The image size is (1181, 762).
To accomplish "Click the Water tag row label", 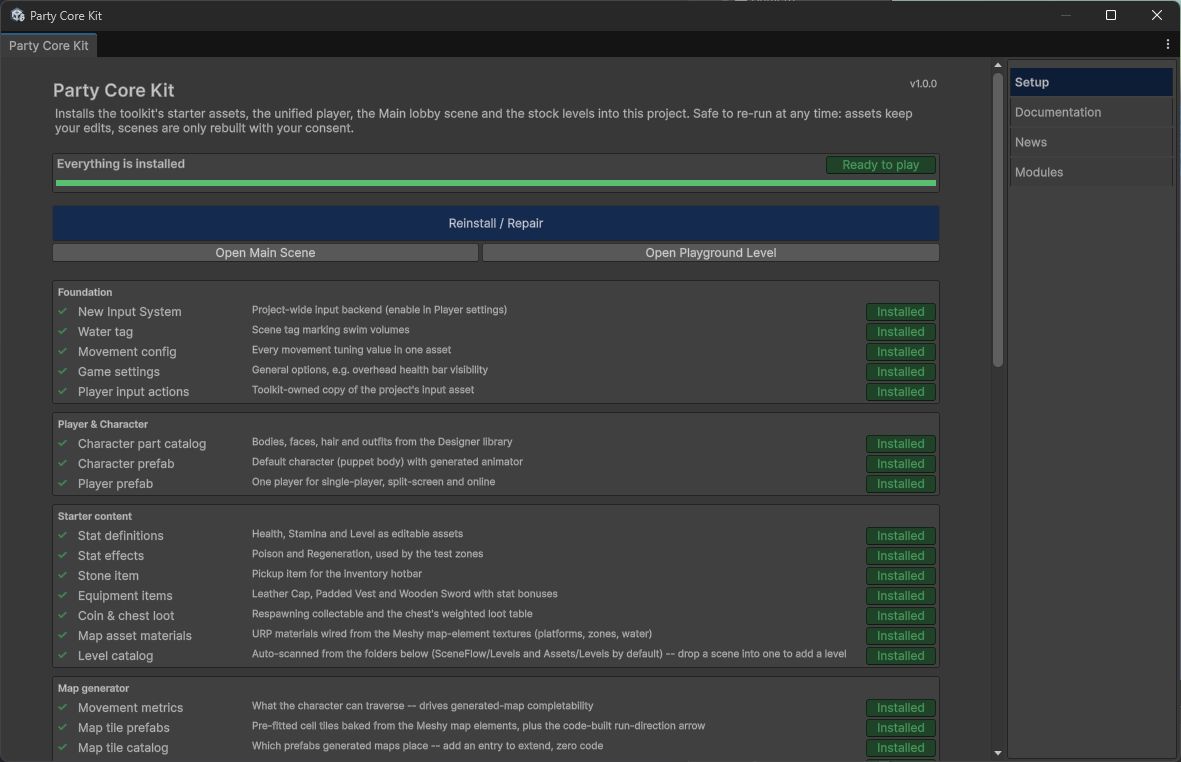I will 105,331.
